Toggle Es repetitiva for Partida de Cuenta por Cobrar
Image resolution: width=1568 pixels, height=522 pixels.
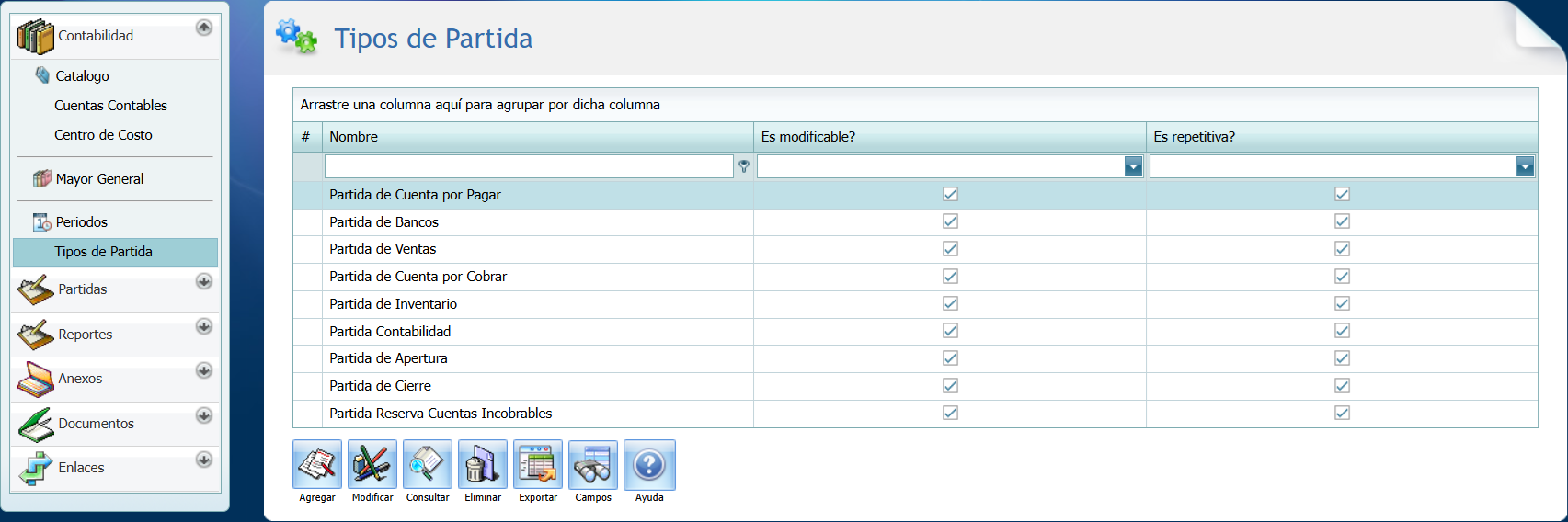[1342, 276]
